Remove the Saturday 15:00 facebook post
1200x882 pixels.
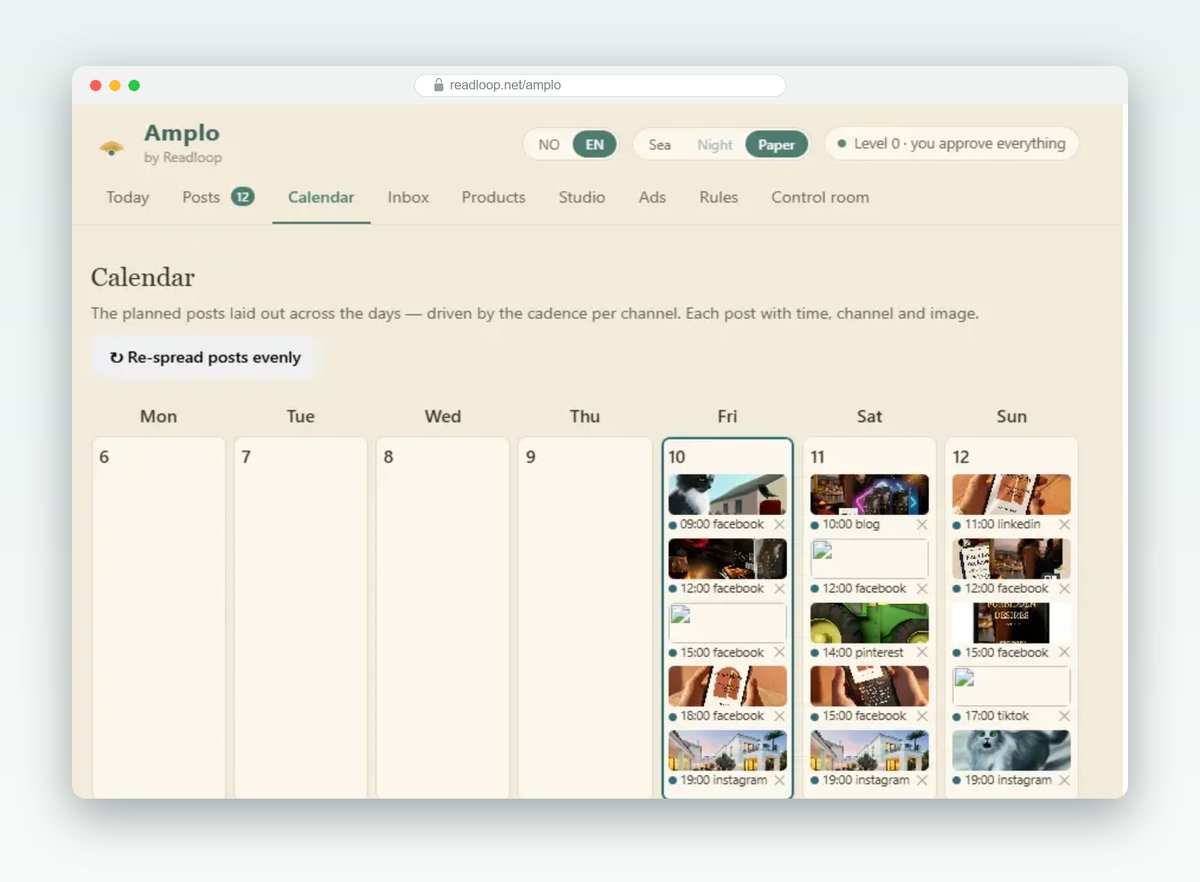coord(922,717)
